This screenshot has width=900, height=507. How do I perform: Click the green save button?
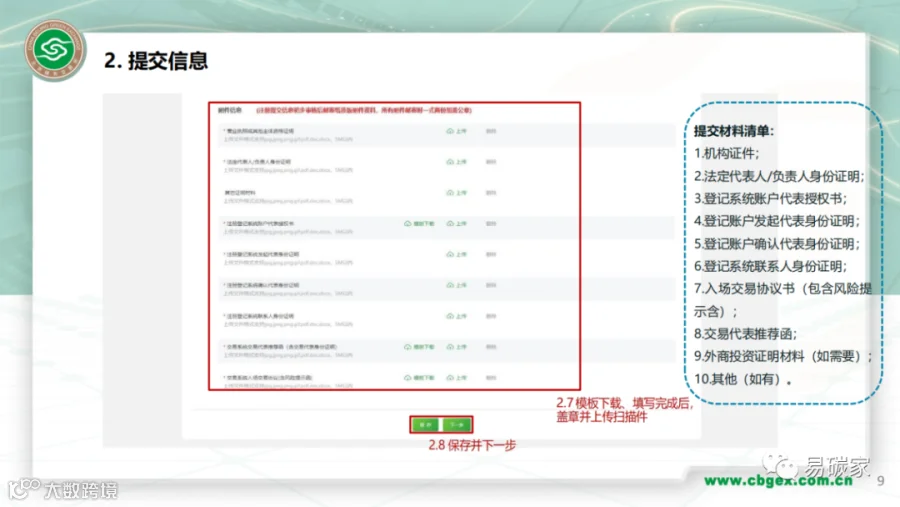click(426, 425)
